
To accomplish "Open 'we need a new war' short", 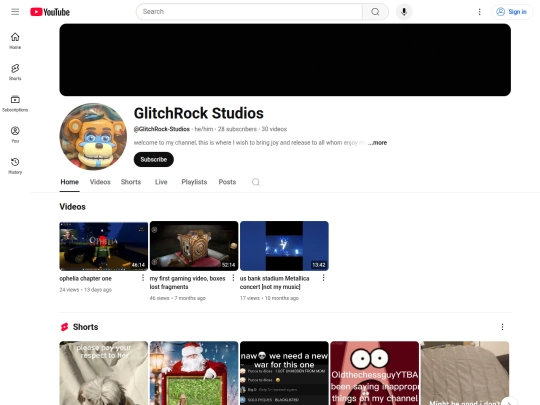I will (x=284, y=373).
